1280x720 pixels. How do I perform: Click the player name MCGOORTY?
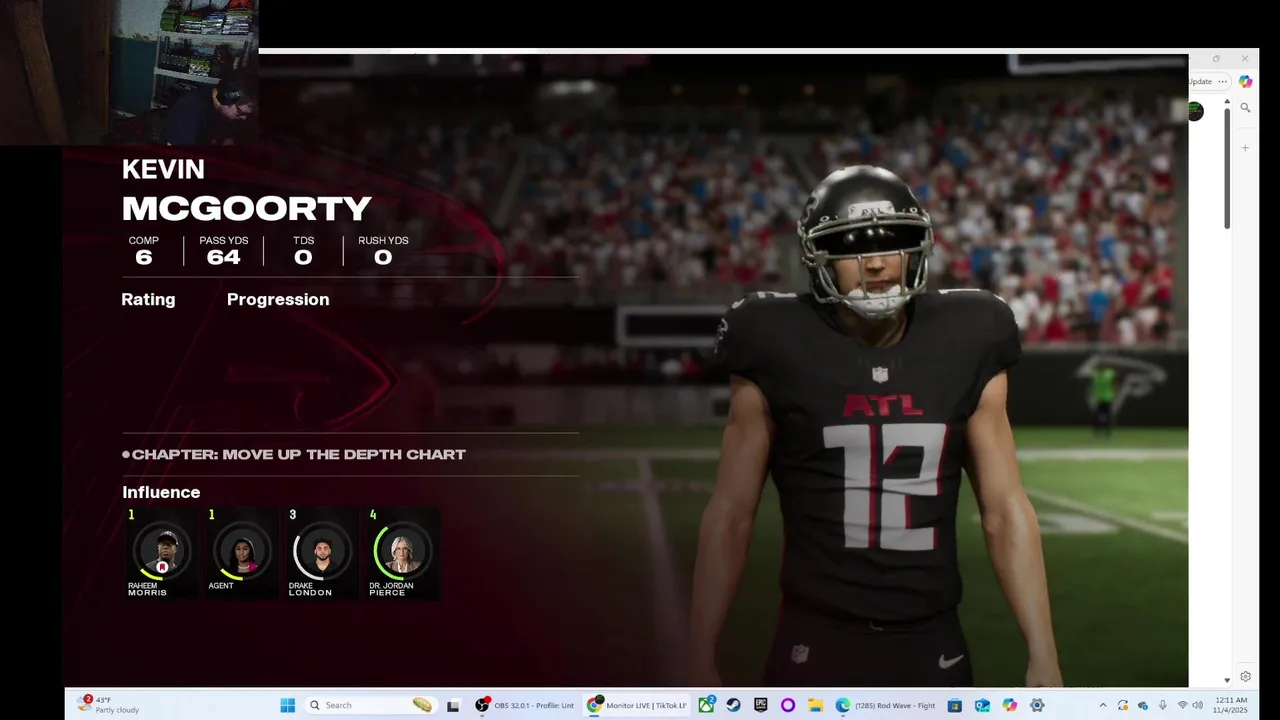246,208
